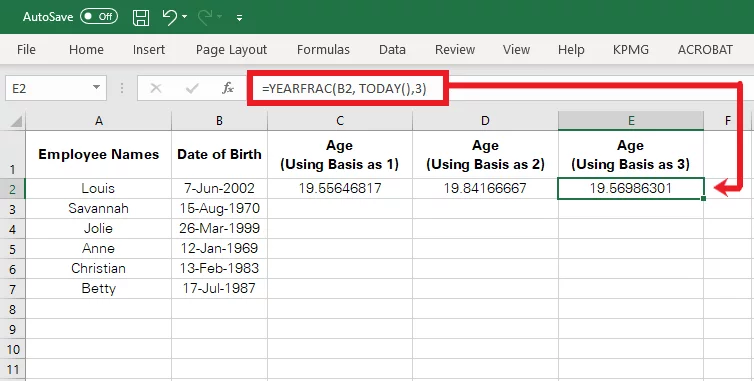Select the cell containing Jolie

[x=99, y=229]
